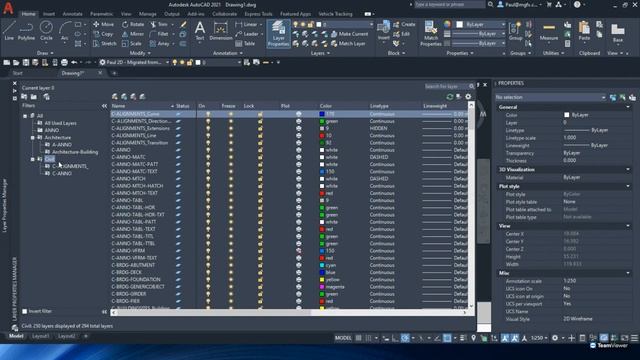Click the Rotate tool
Screen dimensions: 640x360
(x=133, y=24)
